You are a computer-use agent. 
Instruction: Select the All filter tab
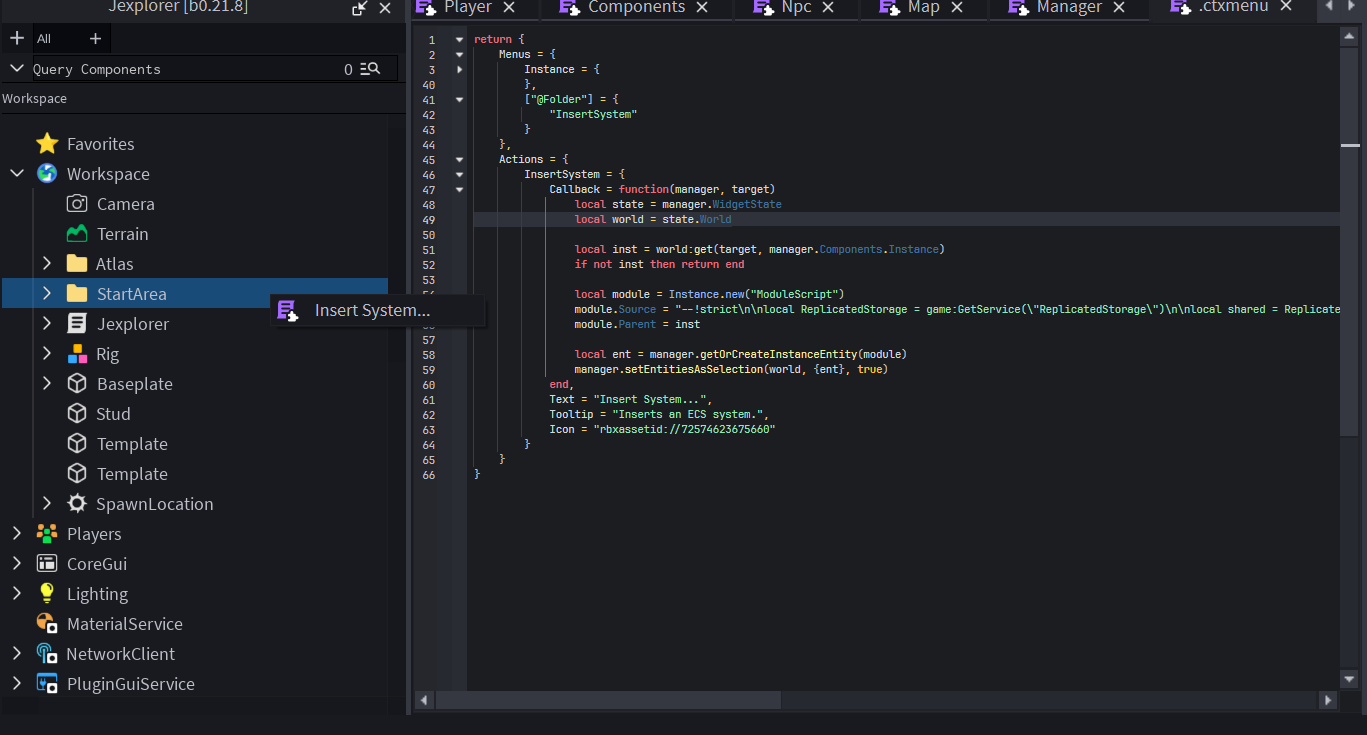pyautogui.click(x=44, y=39)
